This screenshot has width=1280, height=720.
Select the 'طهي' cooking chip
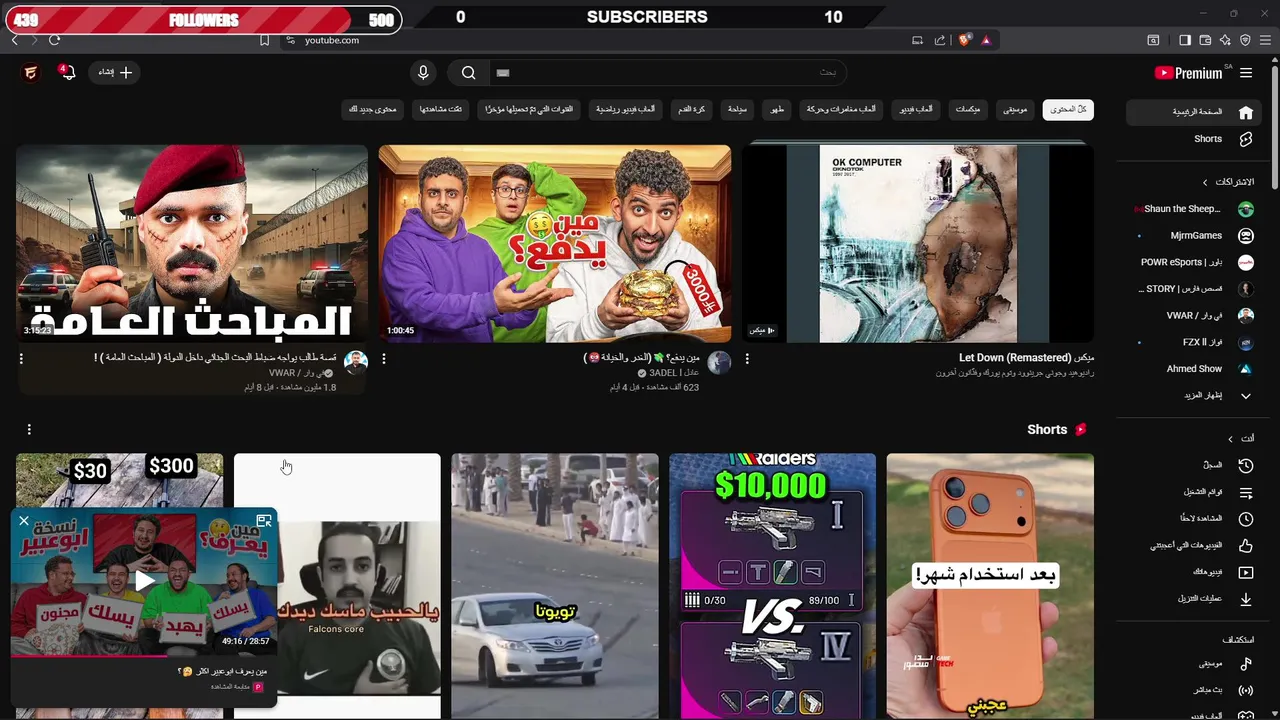pos(777,109)
